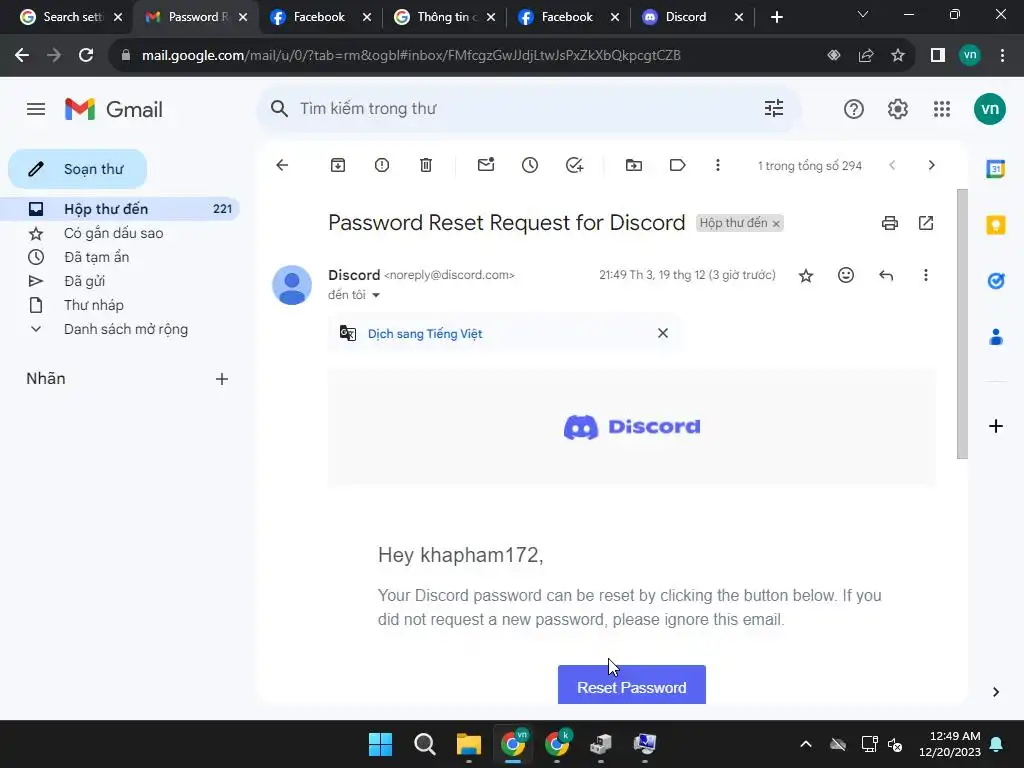Archive this Discord email

point(338,165)
